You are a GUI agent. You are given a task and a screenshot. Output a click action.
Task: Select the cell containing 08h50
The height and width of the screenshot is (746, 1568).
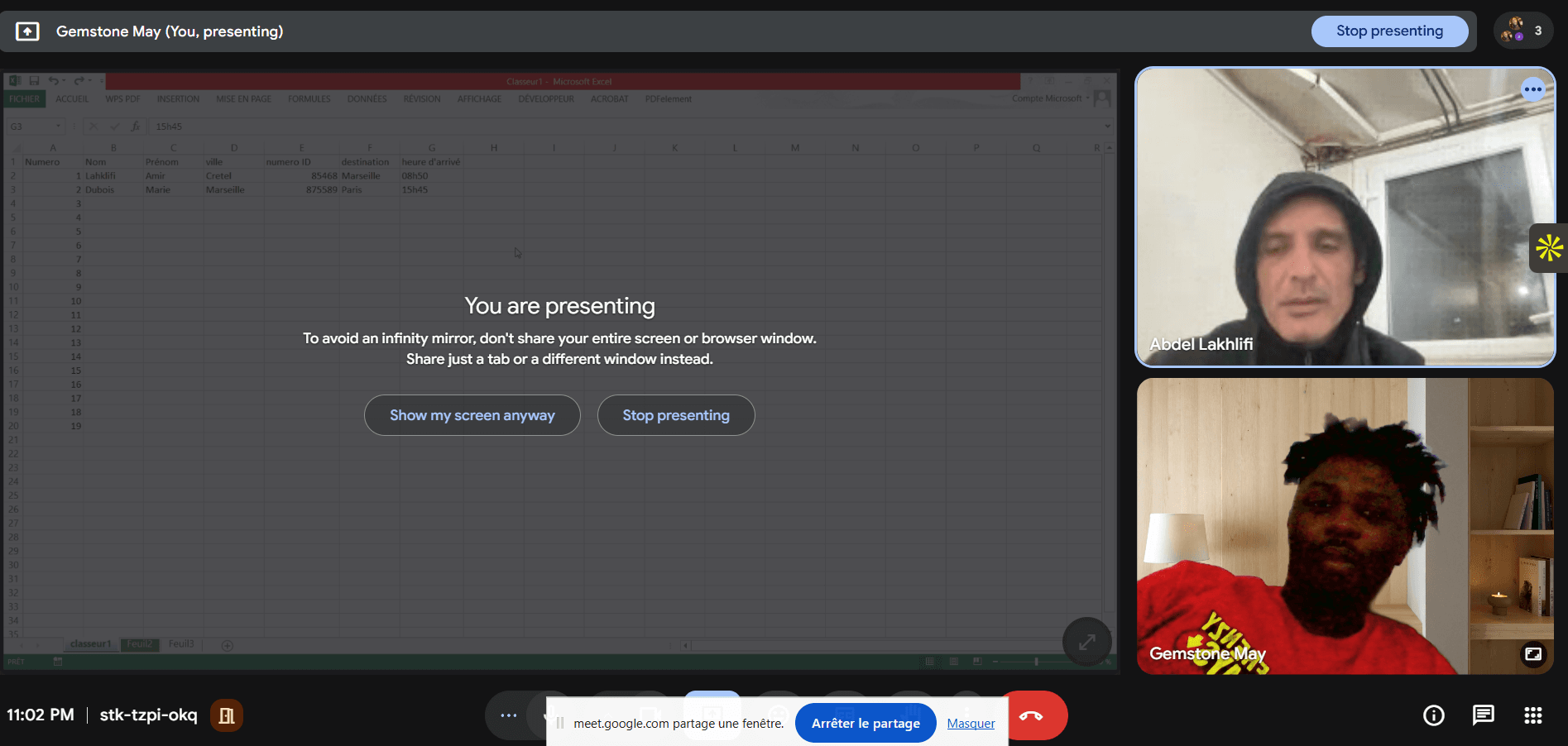(x=431, y=176)
